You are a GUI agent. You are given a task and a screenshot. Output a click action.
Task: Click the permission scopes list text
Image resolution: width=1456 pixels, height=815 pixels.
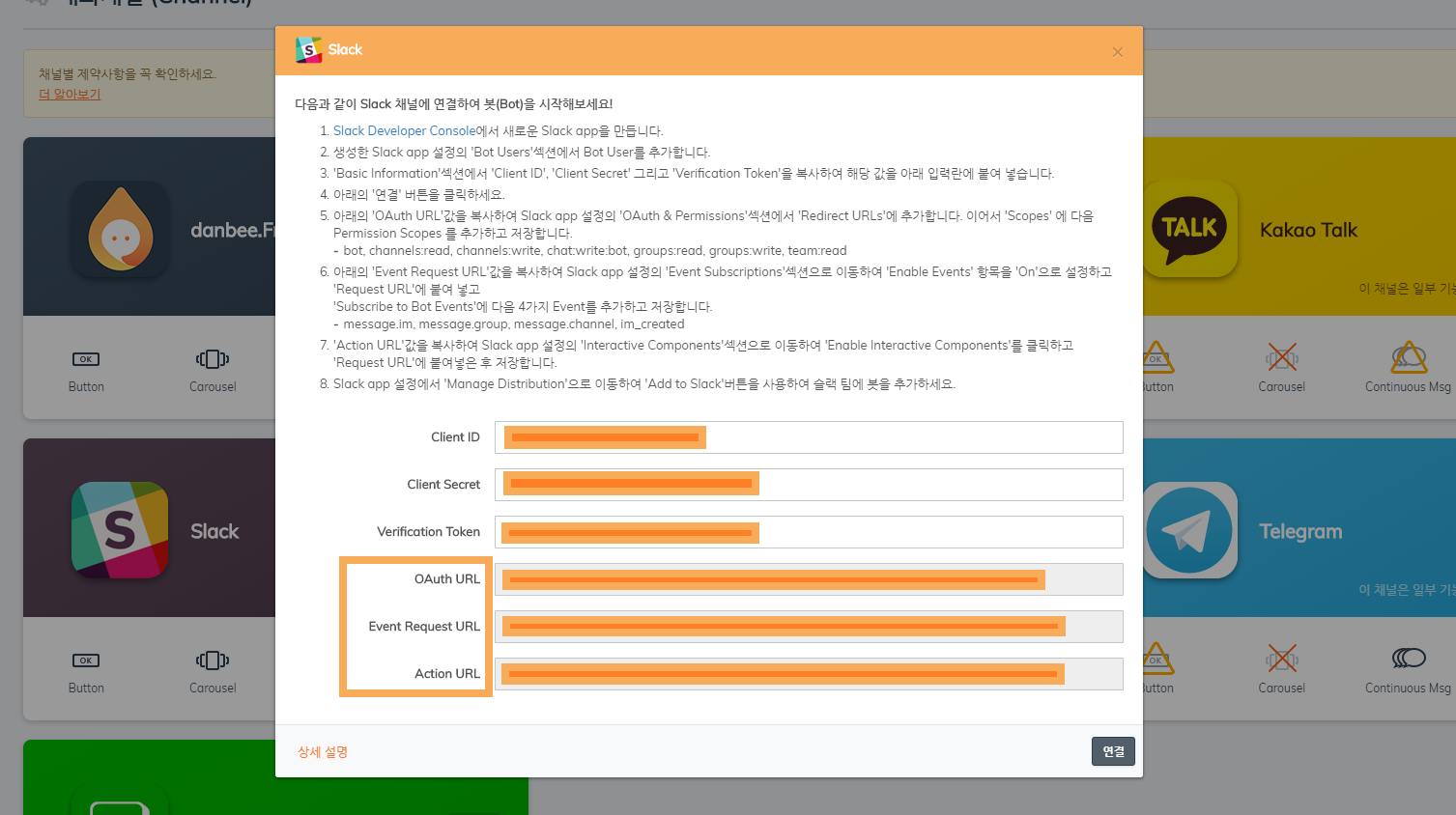click(x=590, y=251)
